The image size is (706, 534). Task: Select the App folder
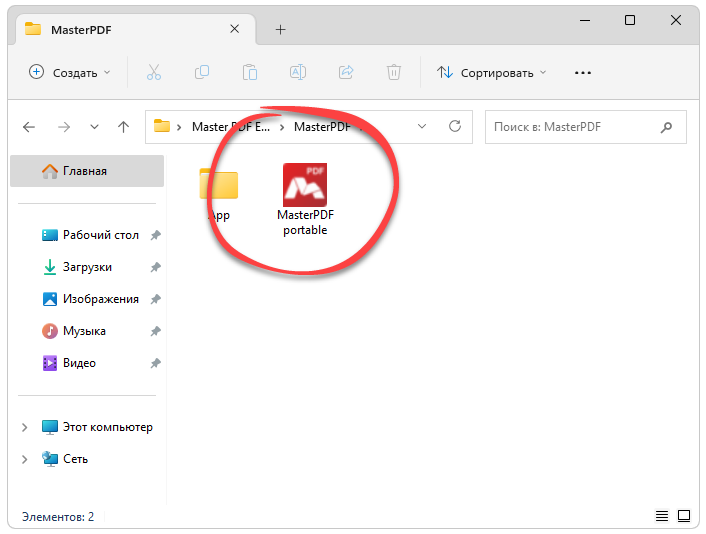click(x=219, y=194)
